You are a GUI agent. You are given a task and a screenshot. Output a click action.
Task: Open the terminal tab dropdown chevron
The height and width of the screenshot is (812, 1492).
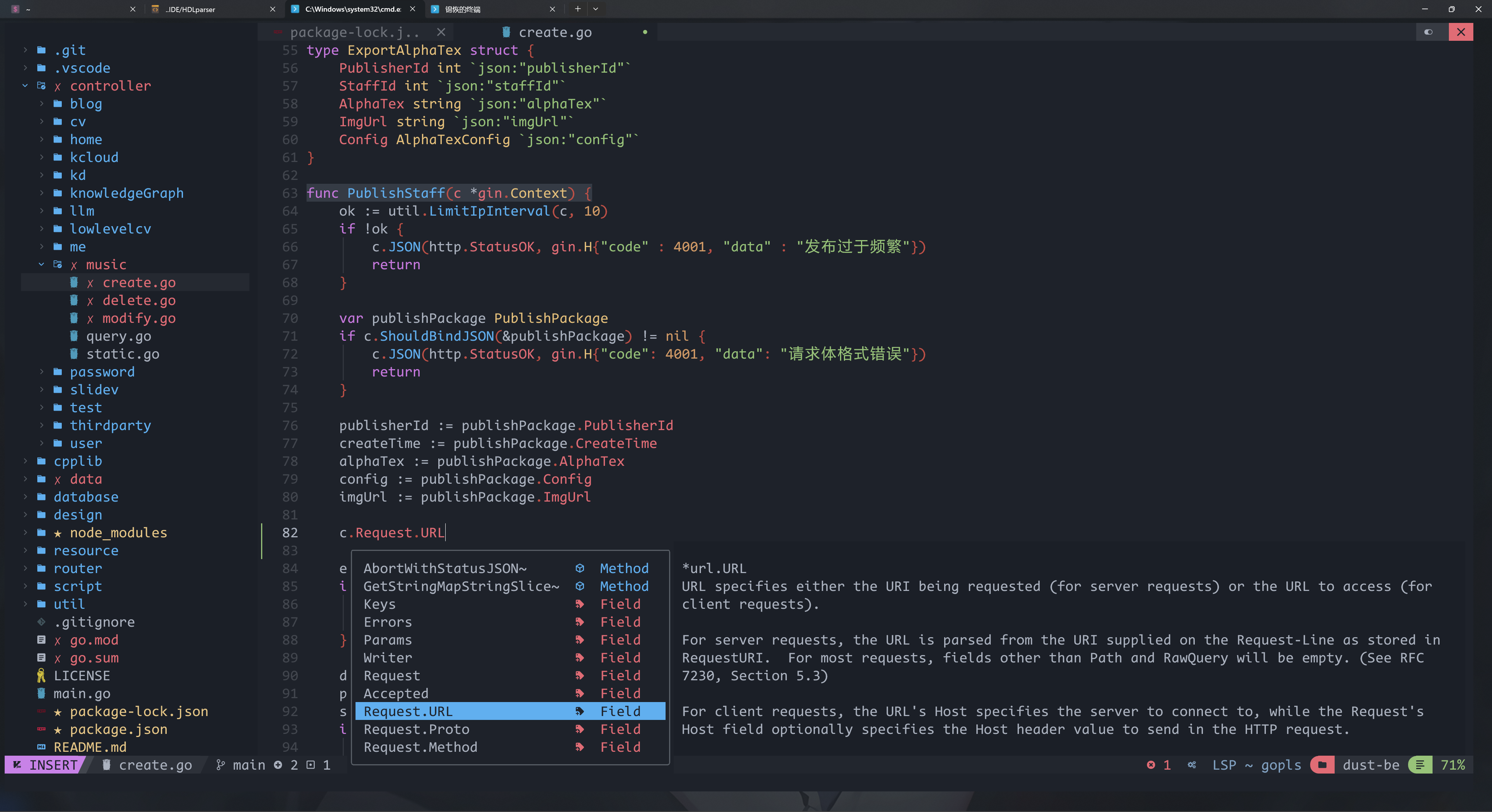pyautogui.click(x=595, y=9)
